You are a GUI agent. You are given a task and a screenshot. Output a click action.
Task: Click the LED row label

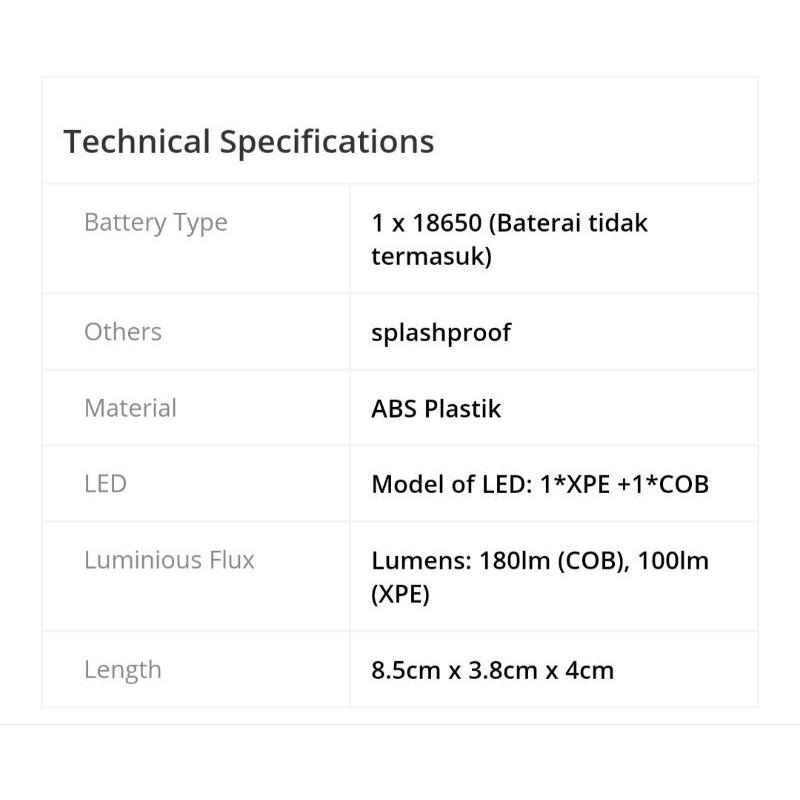tap(105, 484)
